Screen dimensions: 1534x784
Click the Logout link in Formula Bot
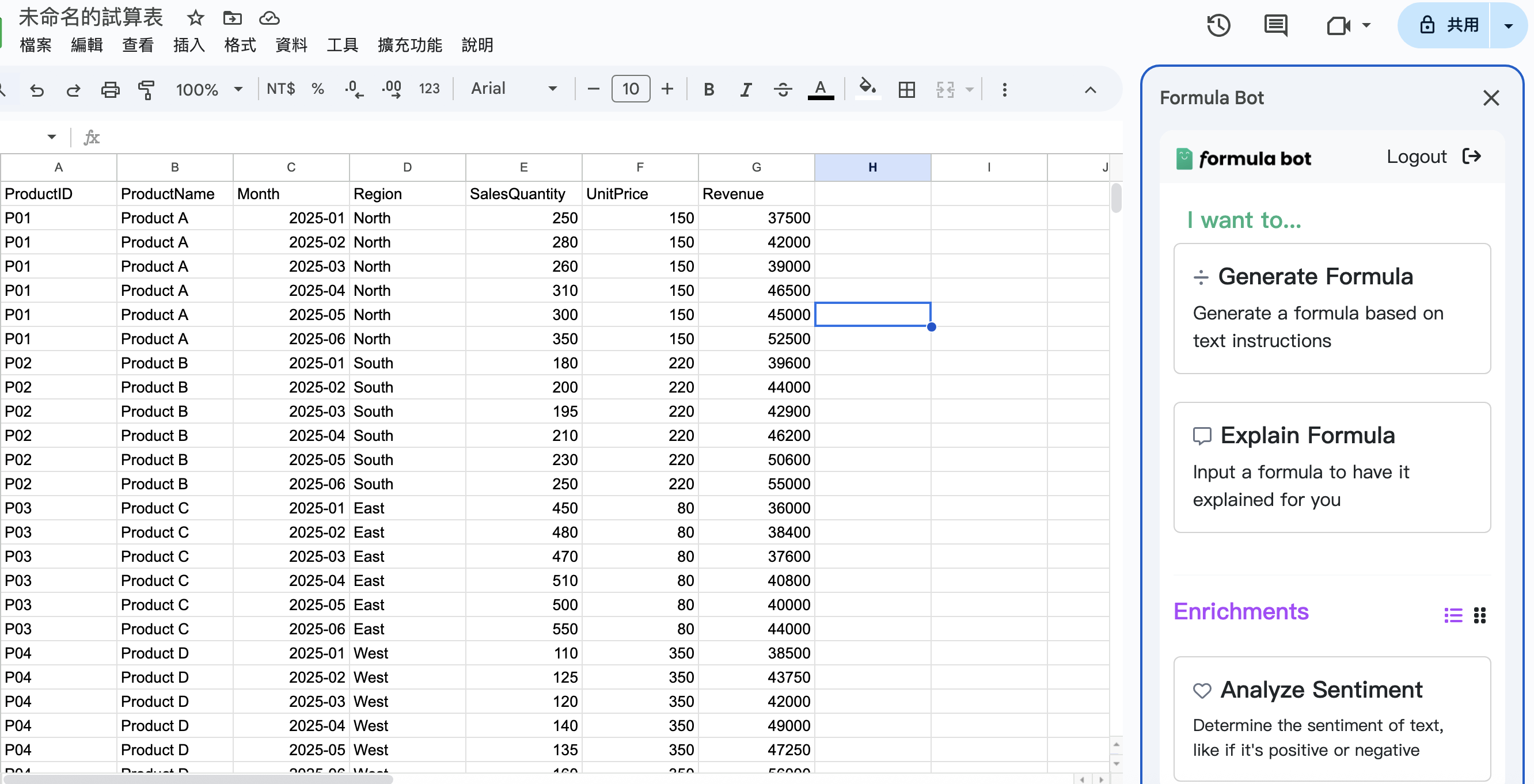pyautogui.click(x=1417, y=157)
